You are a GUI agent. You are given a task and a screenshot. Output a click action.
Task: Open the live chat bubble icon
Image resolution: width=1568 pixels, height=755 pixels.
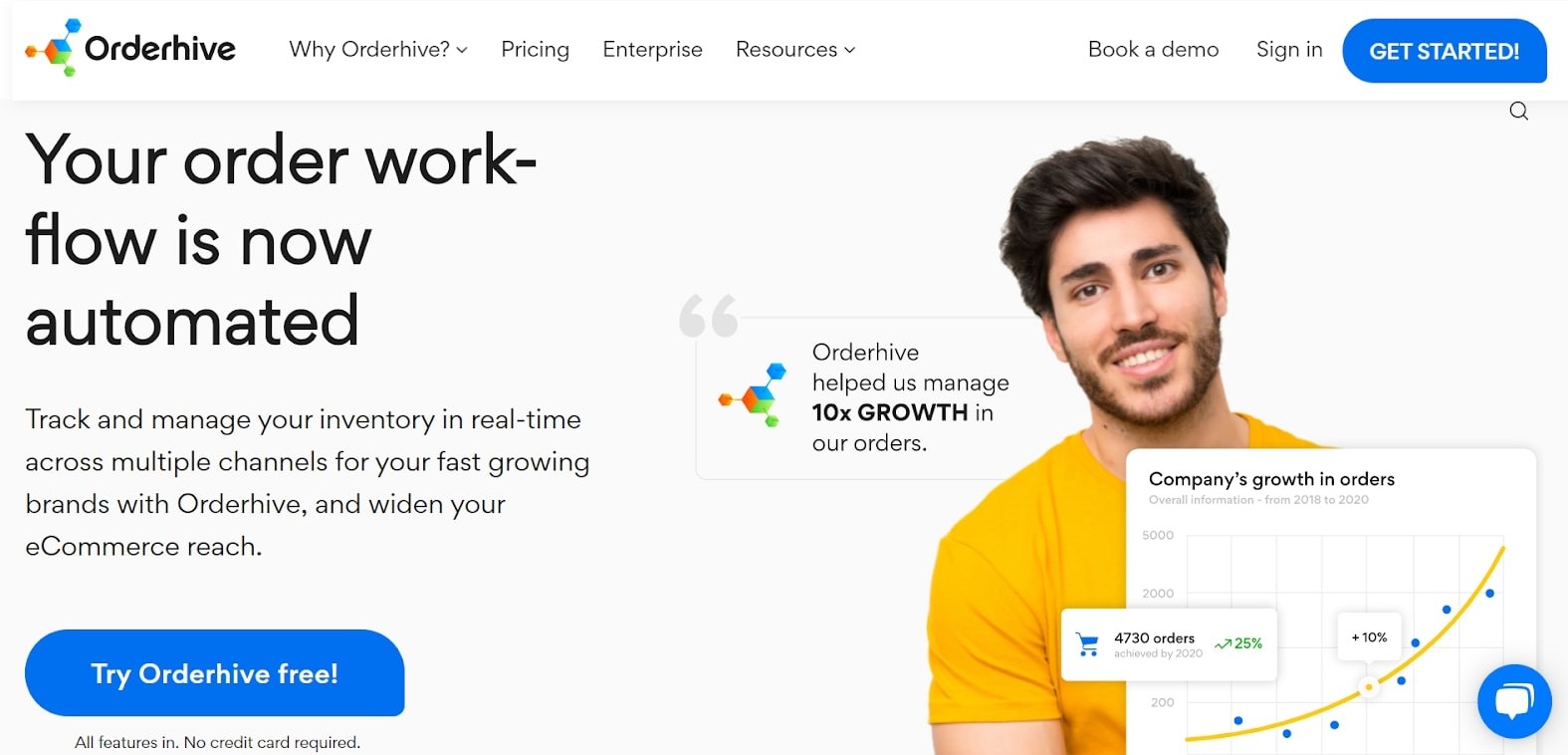click(x=1514, y=701)
